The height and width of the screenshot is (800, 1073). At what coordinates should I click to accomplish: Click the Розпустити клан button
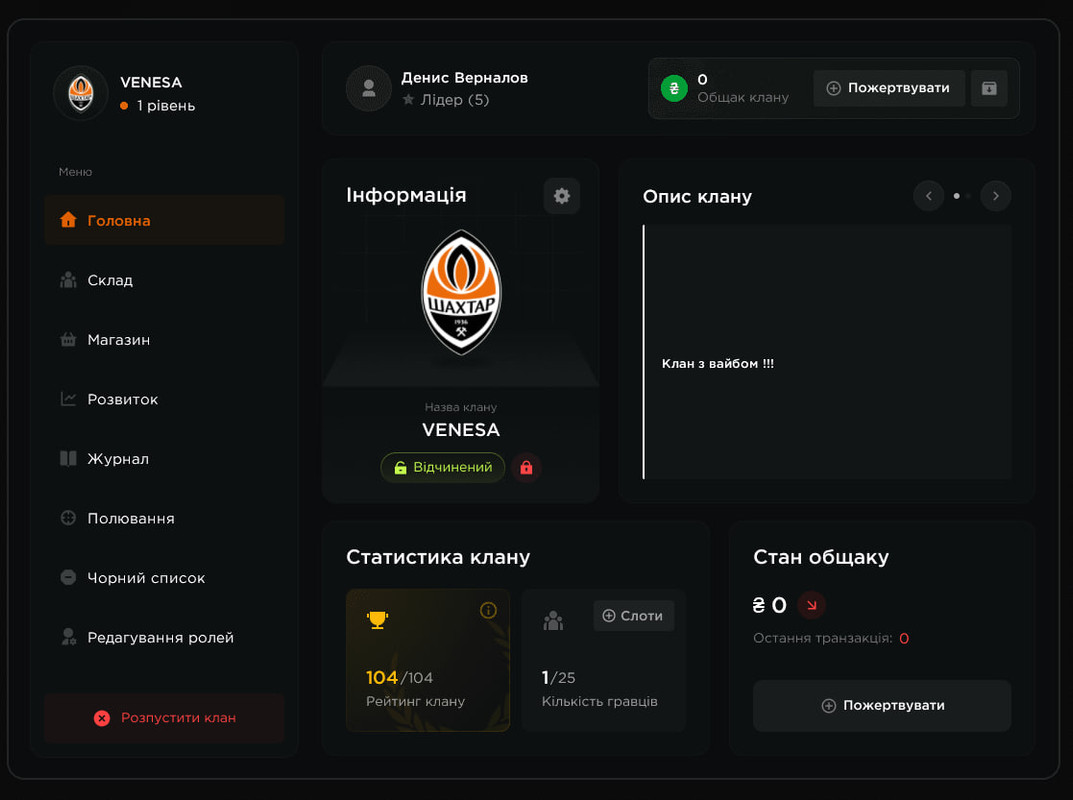[164, 718]
